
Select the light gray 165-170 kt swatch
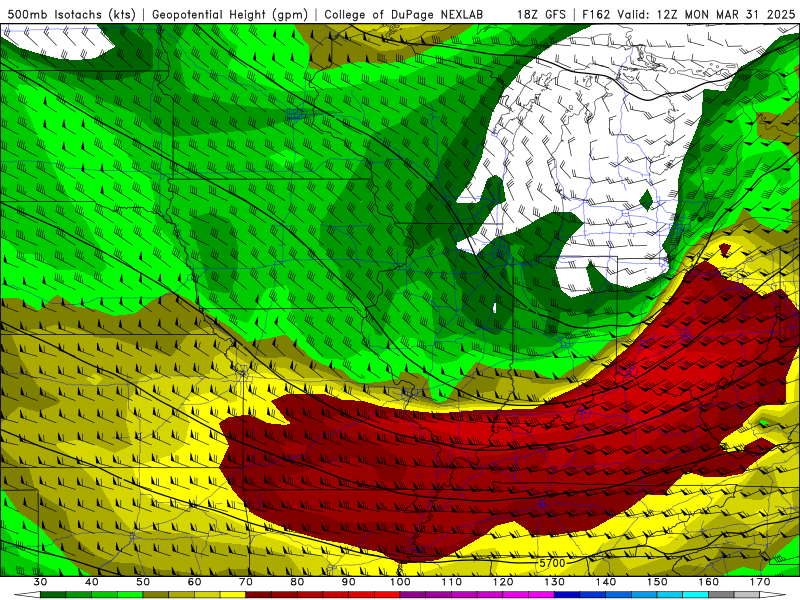pos(747,594)
